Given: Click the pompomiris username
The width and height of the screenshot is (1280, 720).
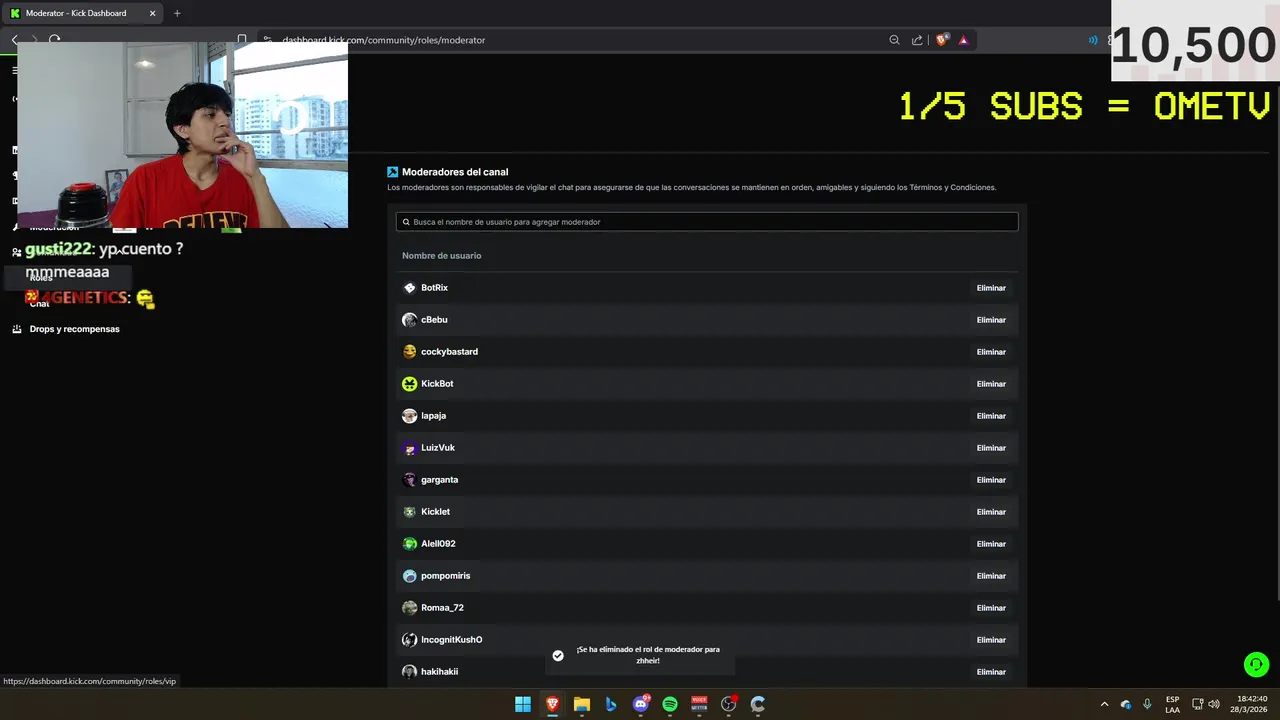Looking at the screenshot, I should [445, 576].
